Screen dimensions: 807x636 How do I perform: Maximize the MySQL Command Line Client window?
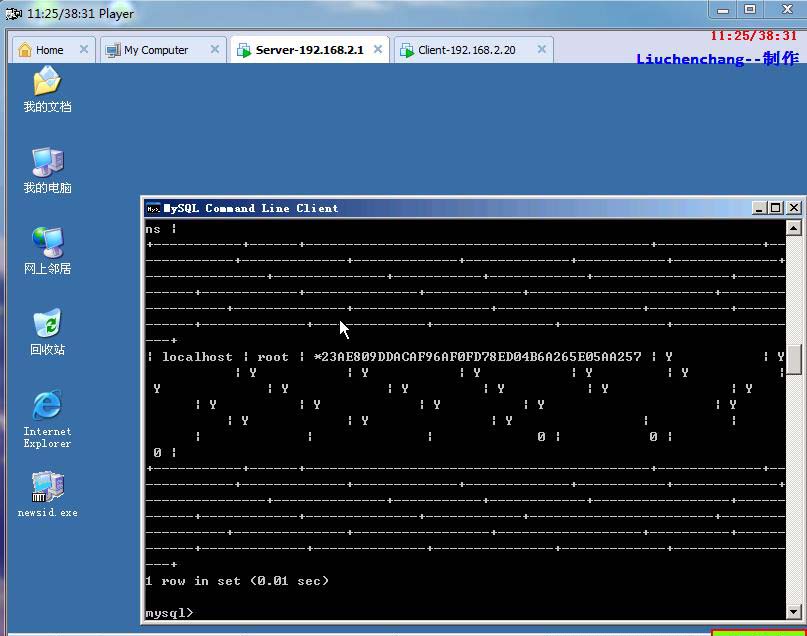776,208
